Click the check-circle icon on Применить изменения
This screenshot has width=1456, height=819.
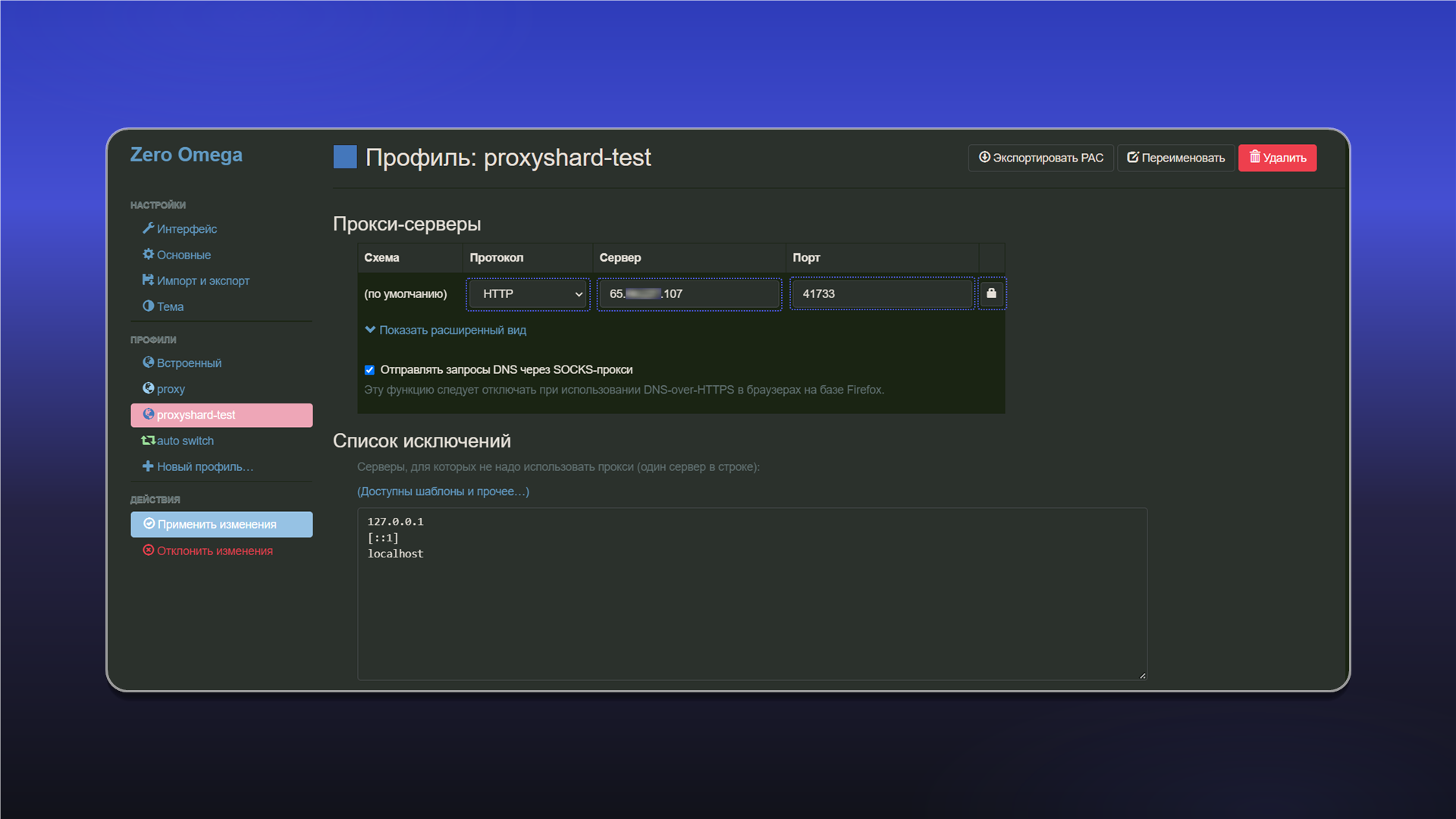149,523
